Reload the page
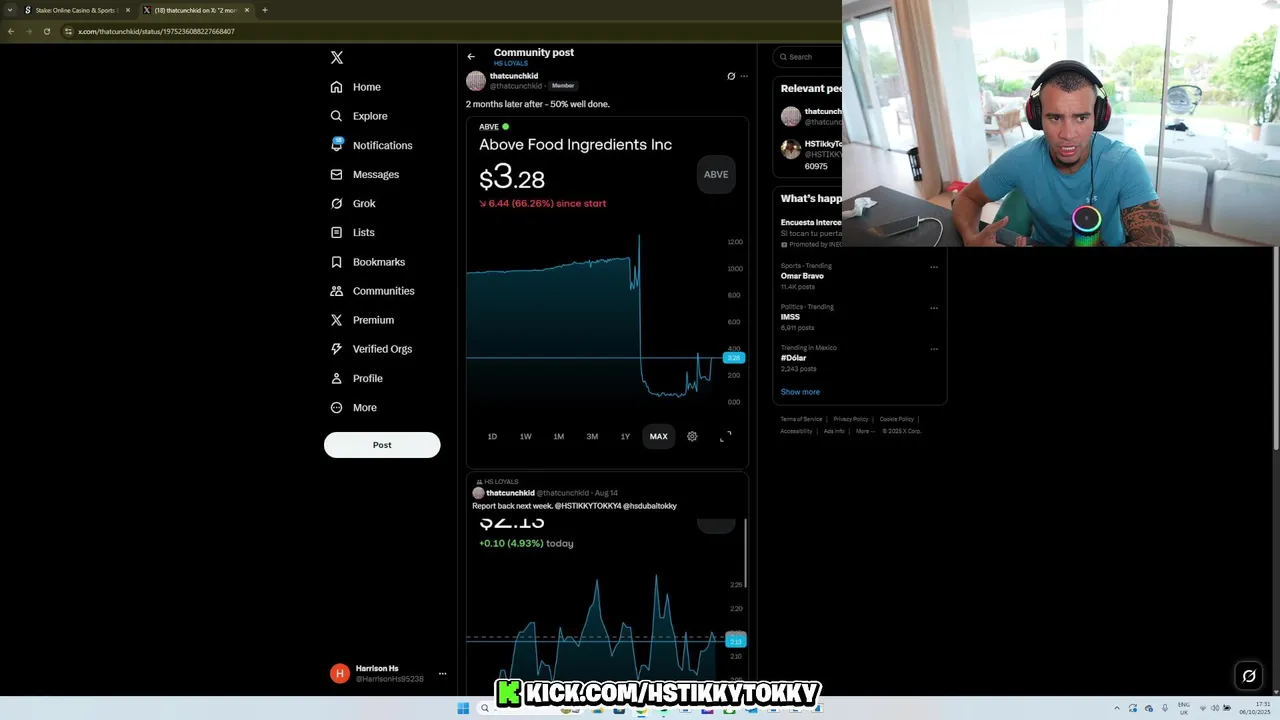The height and width of the screenshot is (720, 1280). (x=46, y=31)
